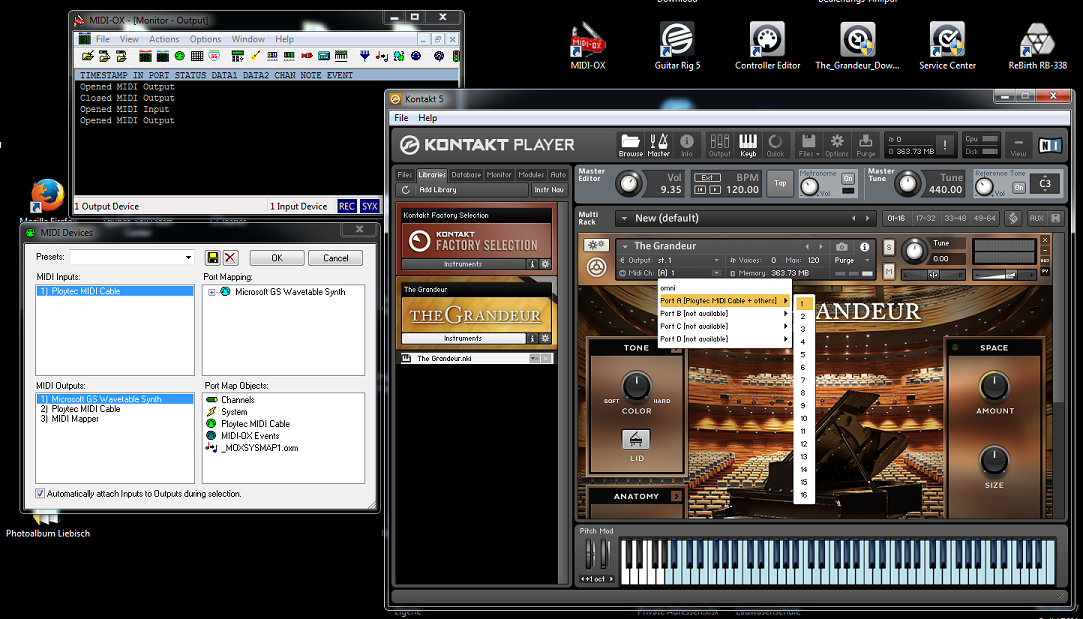The width and height of the screenshot is (1083, 619).
Task: Open the Quick-load browser icon
Action: click(x=776, y=145)
